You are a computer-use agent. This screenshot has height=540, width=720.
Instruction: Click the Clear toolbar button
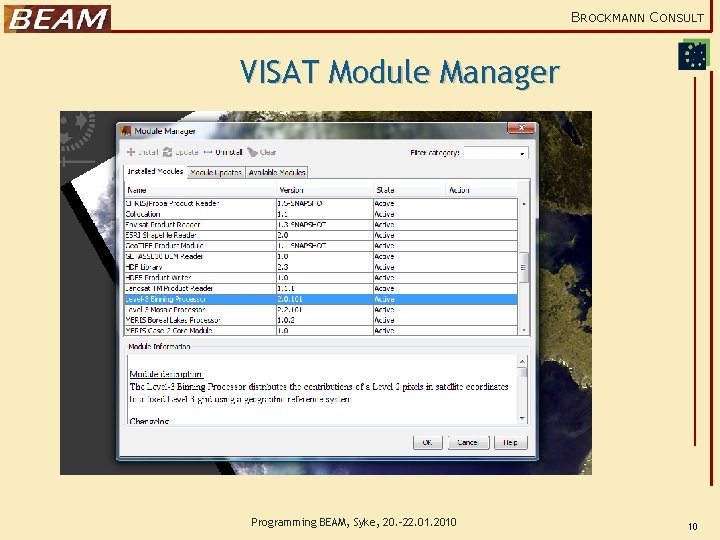click(x=262, y=152)
